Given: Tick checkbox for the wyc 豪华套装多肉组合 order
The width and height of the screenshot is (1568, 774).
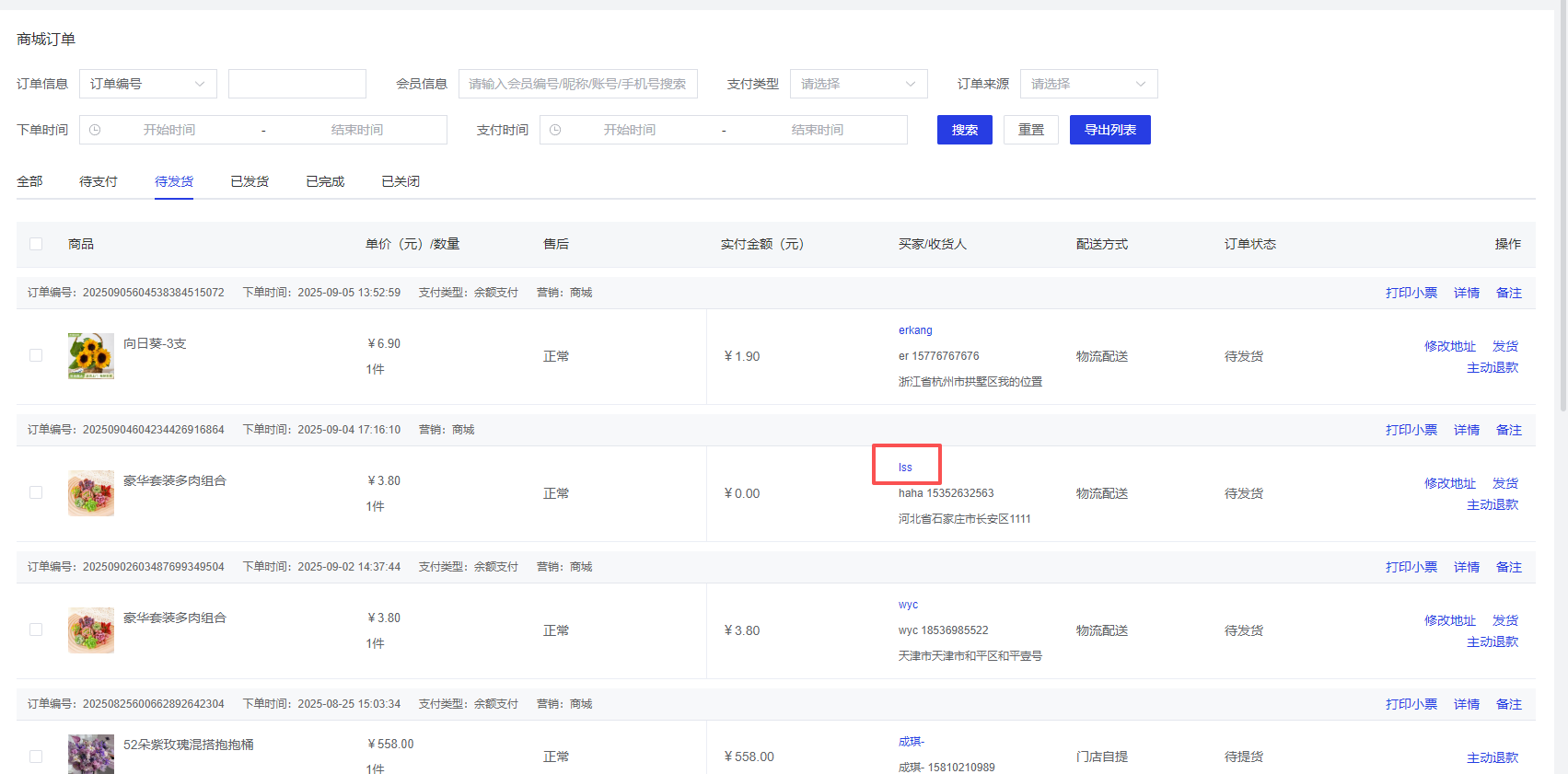Looking at the screenshot, I should 36,630.
